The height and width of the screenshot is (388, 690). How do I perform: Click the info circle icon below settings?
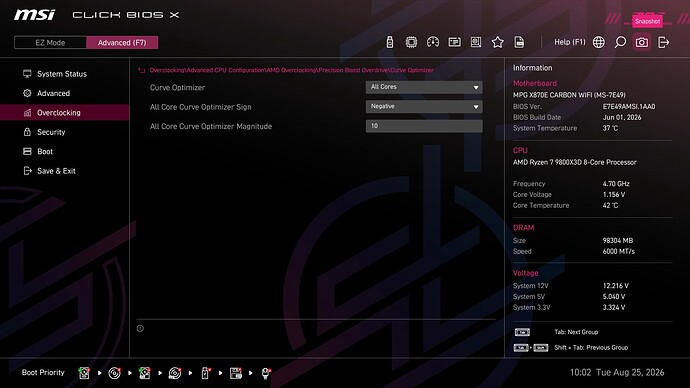(140, 328)
